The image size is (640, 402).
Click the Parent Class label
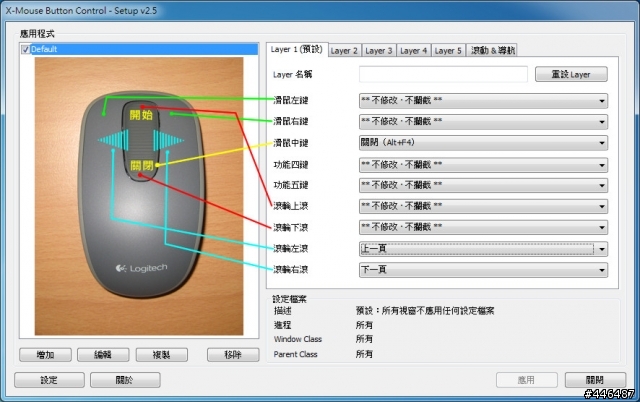pyautogui.click(x=296, y=354)
